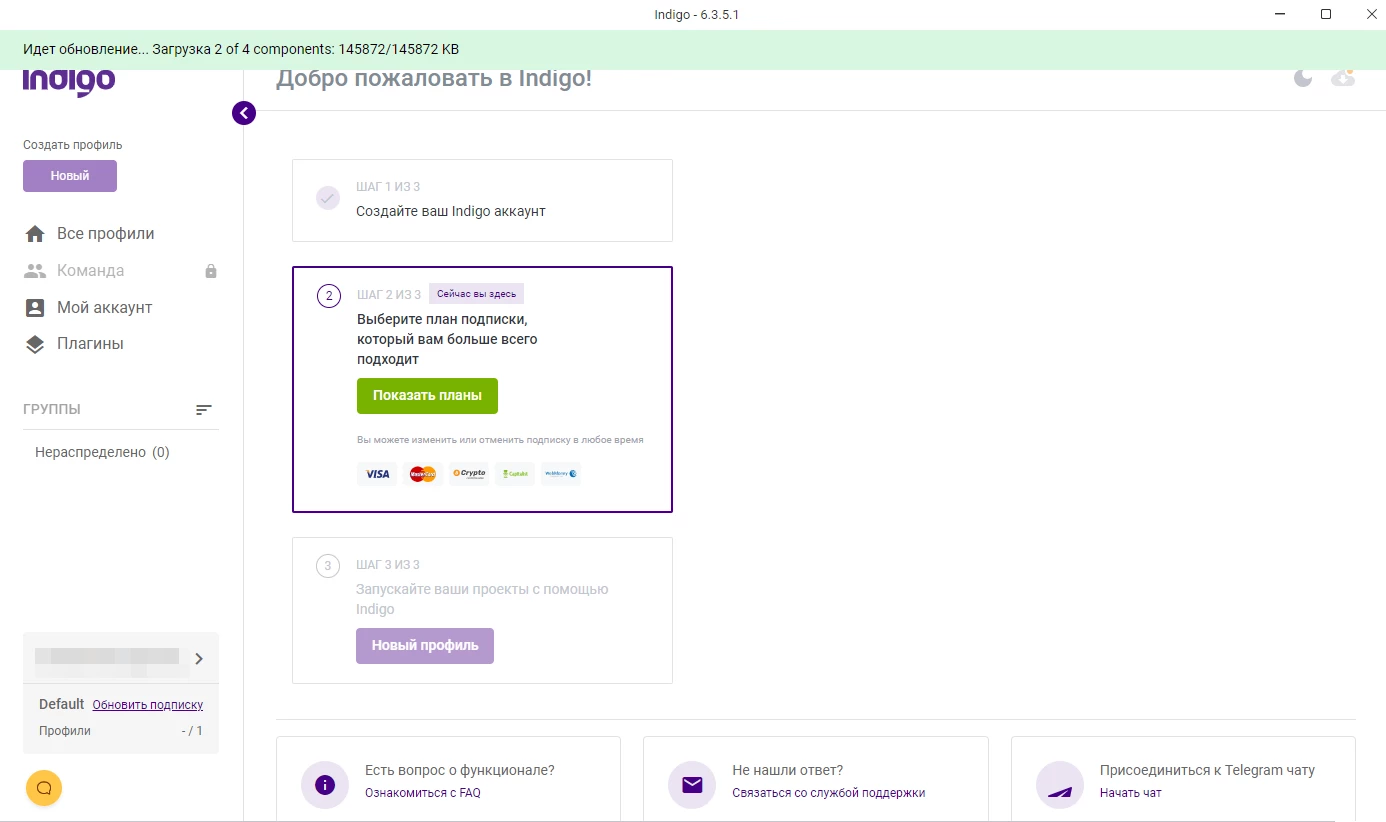This screenshot has height=822, width=1386.
Task: Click the Telegram plane icon in the chat card
Action: tap(1060, 785)
